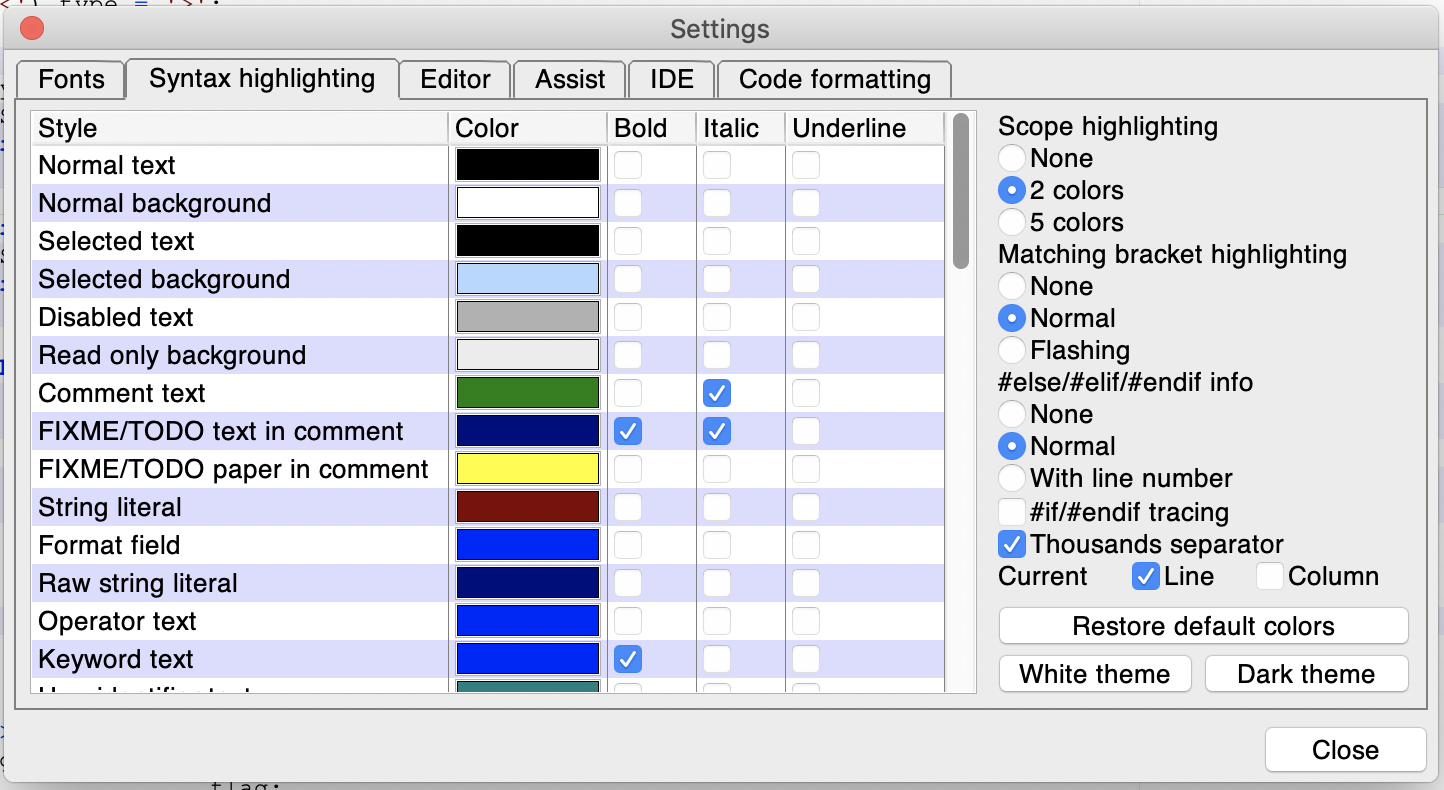Open the Code formatting tab
Viewport: 1444px width, 790px height.
pyautogui.click(x=834, y=80)
